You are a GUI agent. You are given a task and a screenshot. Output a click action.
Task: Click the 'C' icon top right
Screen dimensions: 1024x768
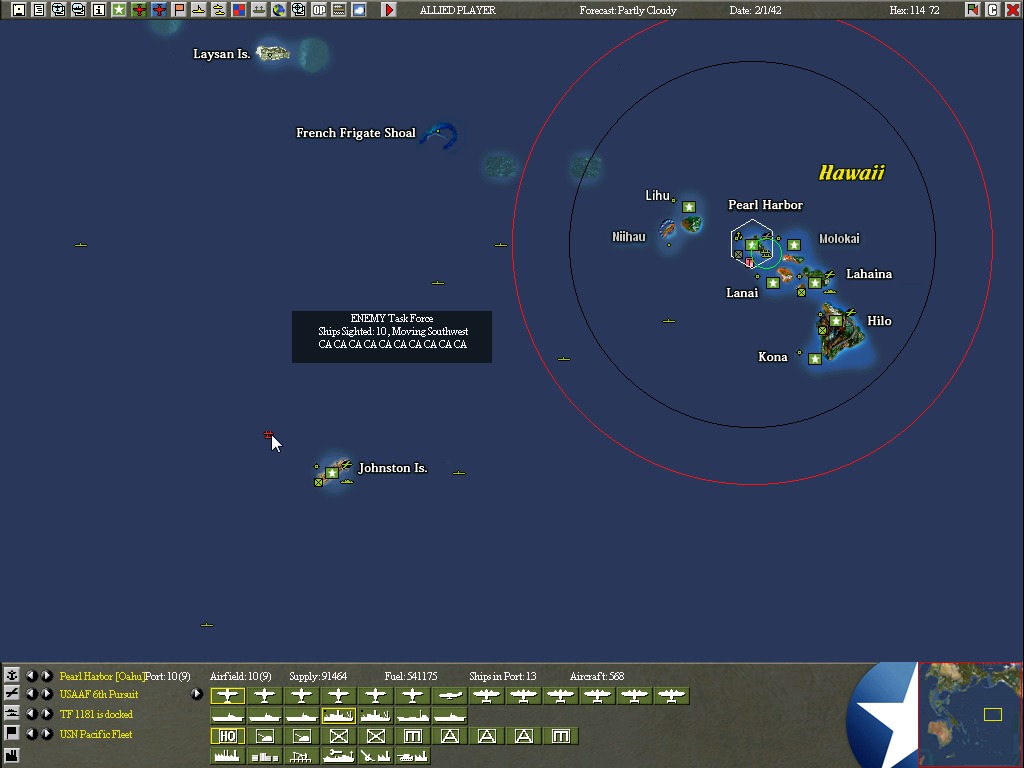(x=993, y=10)
